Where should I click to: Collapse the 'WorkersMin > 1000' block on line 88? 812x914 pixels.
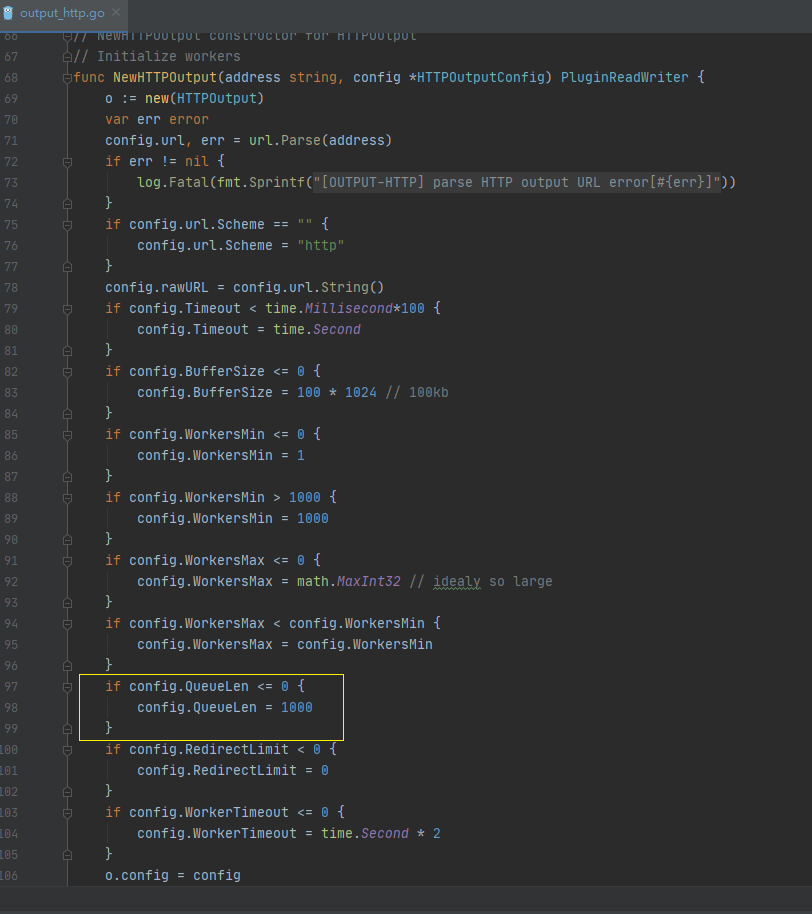click(67, 498)
